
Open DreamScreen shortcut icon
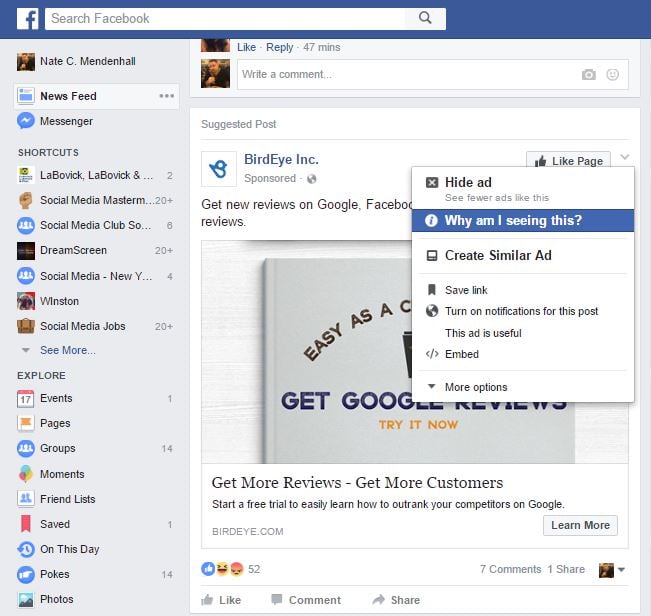(26, 251)
